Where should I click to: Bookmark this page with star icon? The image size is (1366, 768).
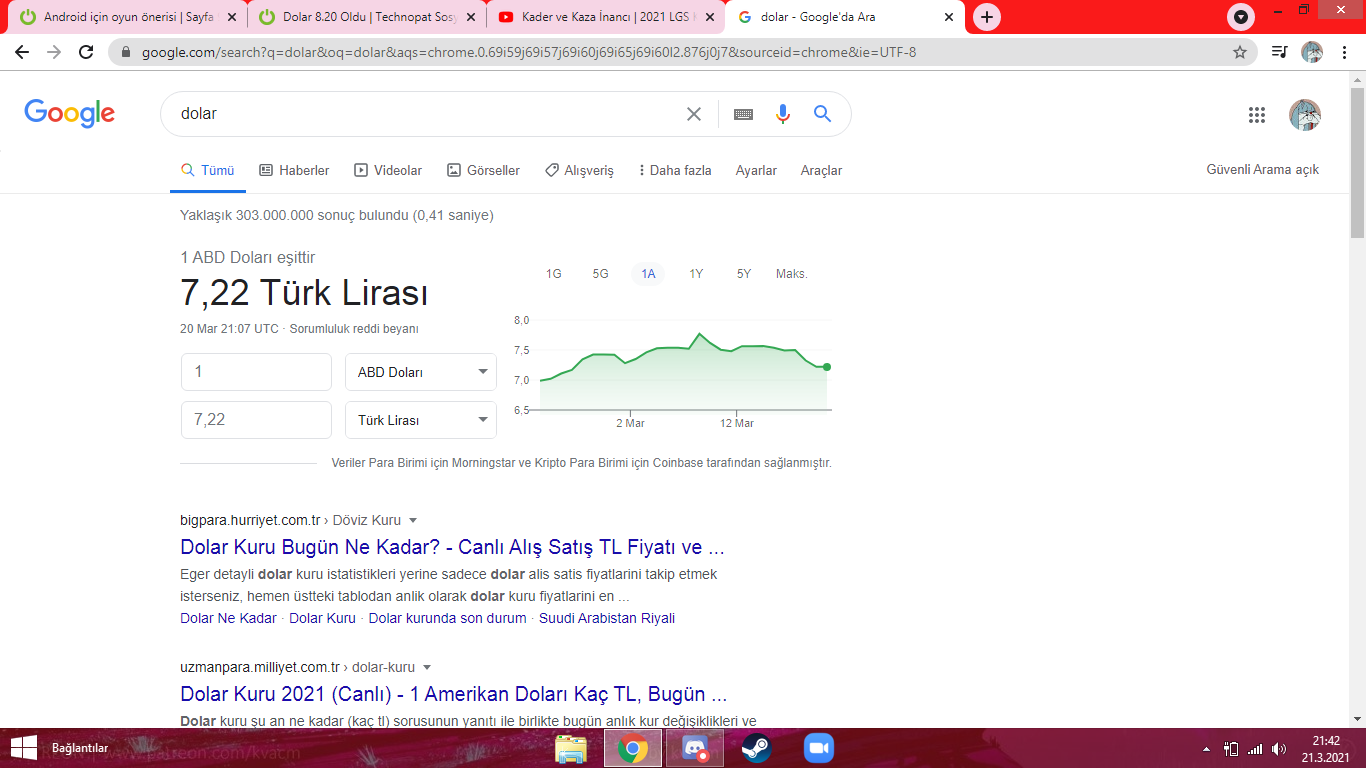(1240, 52)
